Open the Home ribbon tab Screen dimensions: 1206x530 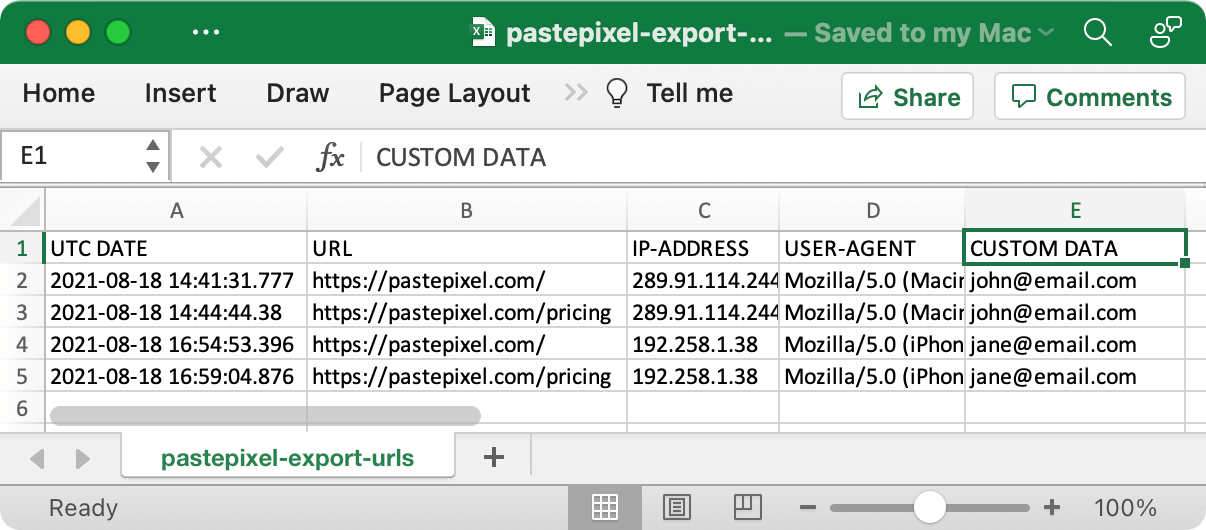[59, 93]
